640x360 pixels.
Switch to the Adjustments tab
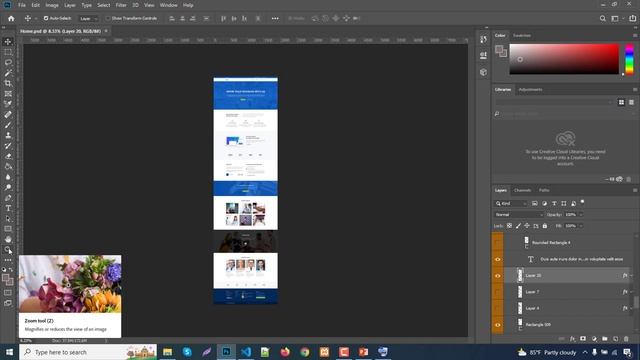point(531,89)
